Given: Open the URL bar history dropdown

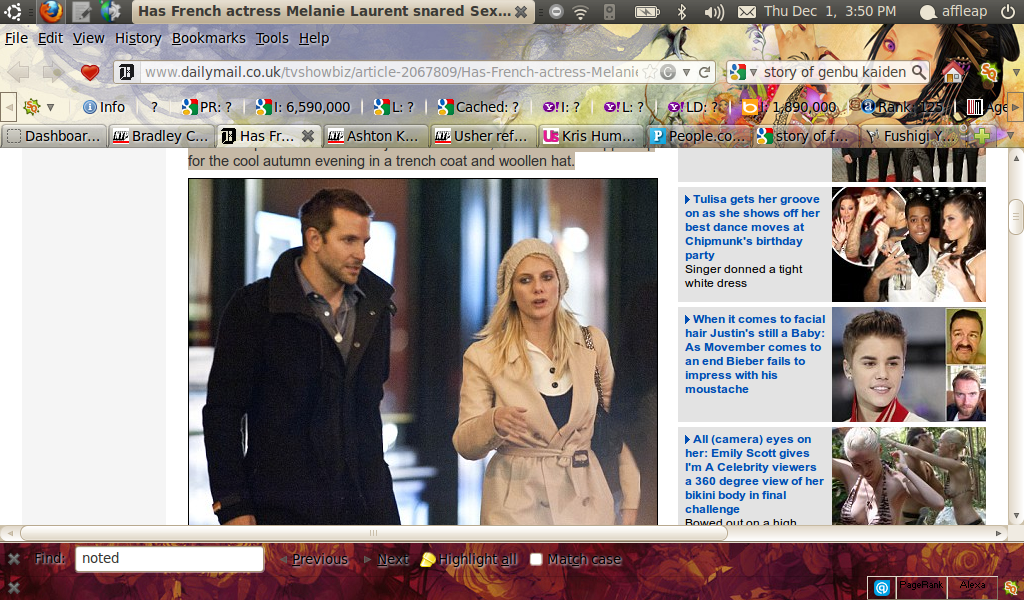Looking at the screenshot, I should tap(686, 72).
